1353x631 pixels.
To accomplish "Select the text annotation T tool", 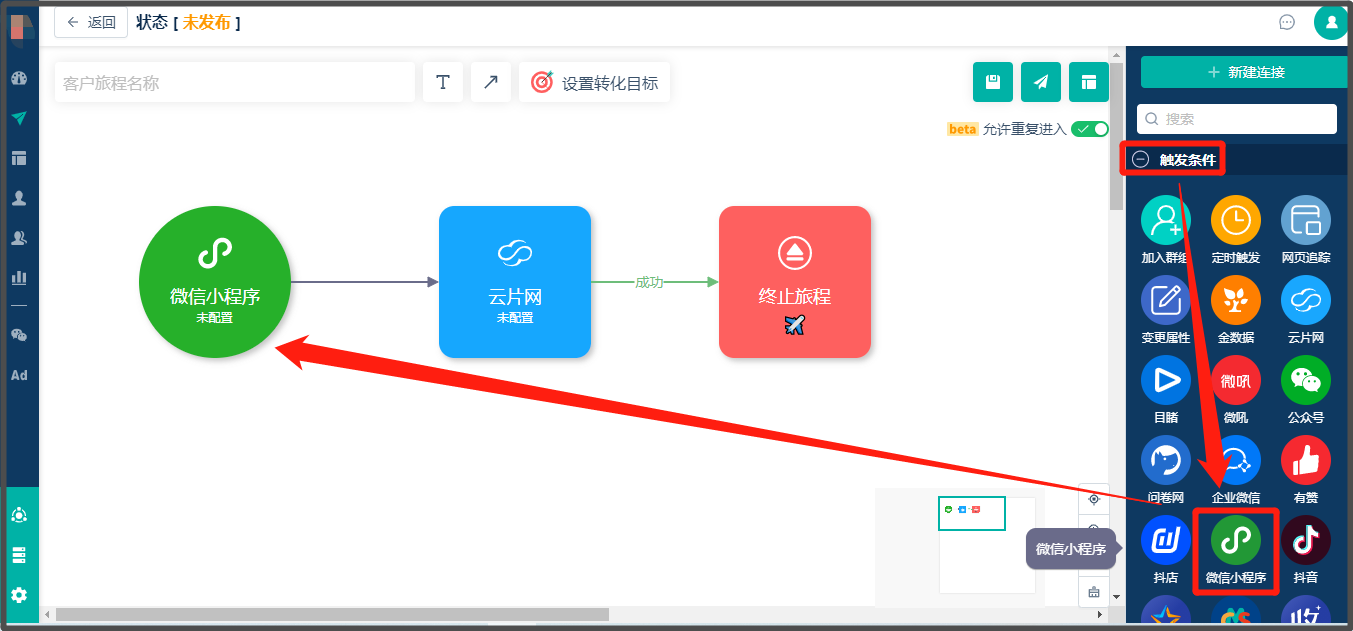I will [x=443, y=82].
